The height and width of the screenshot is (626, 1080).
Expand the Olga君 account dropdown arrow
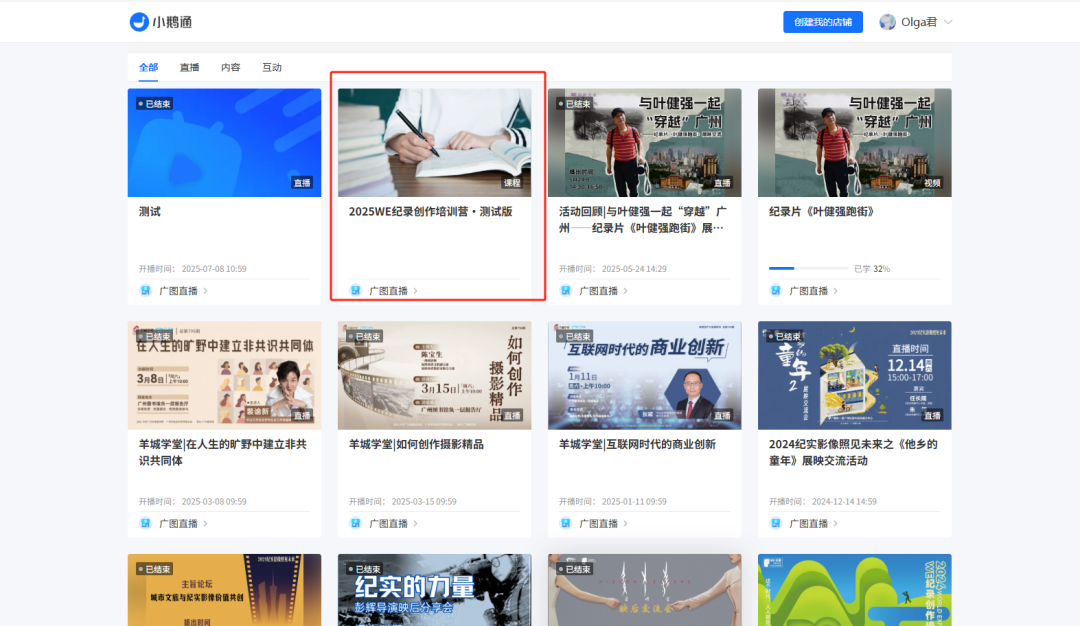pos(948,22)
